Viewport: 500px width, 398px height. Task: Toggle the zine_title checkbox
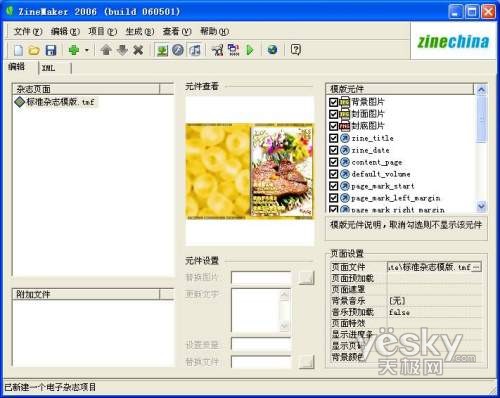[x=334, y=138]
